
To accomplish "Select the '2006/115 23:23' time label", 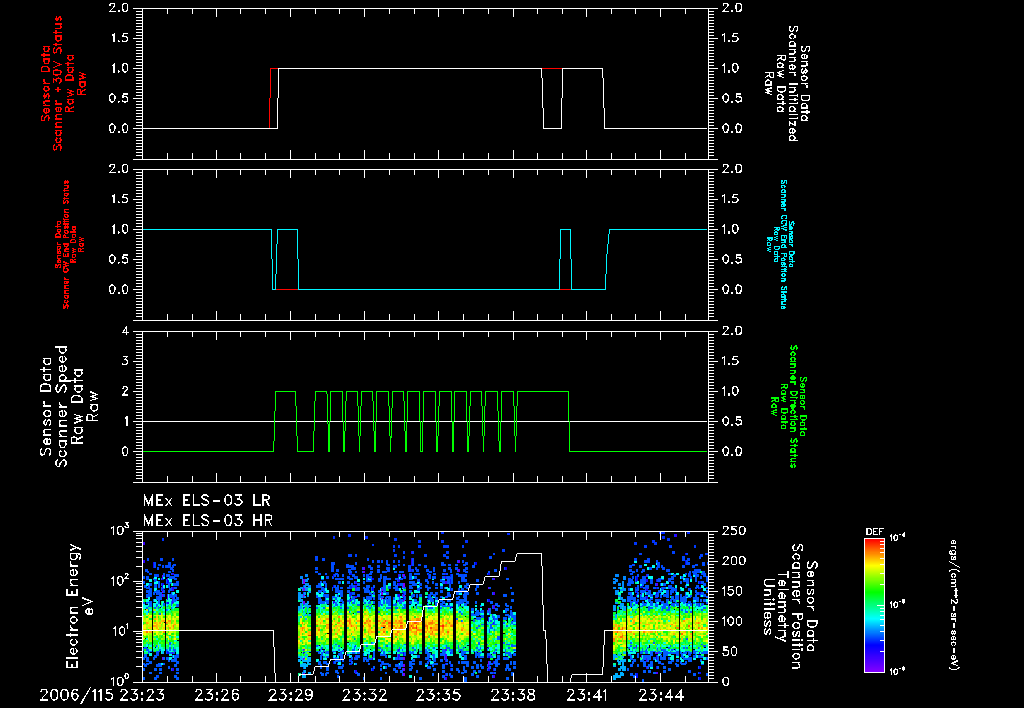I will [102, 695].
